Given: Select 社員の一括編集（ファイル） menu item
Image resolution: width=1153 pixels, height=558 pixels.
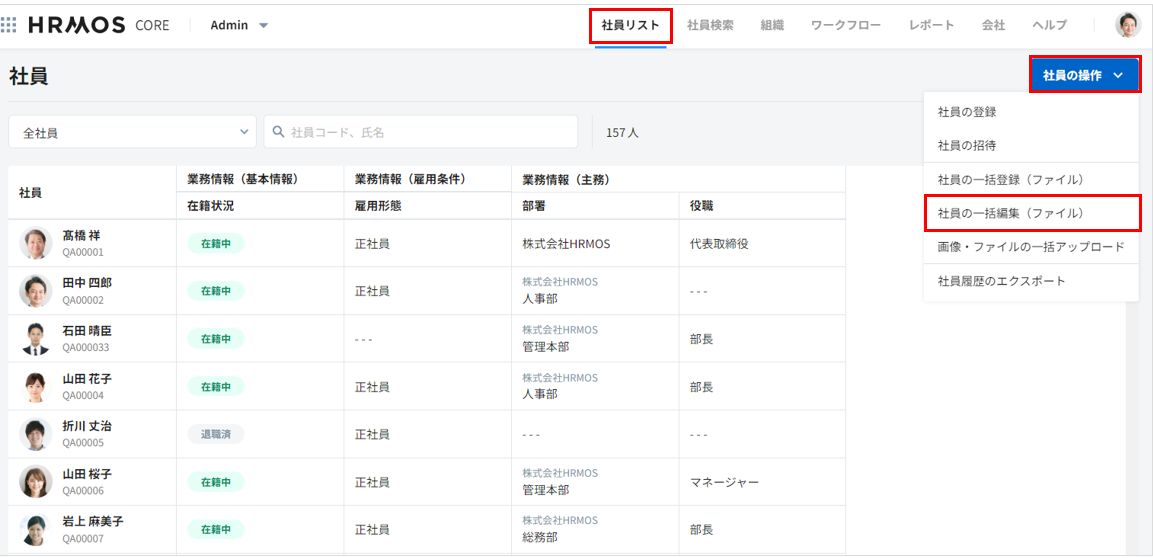Looking at the screenshot, I should (x=1010, y=213).
